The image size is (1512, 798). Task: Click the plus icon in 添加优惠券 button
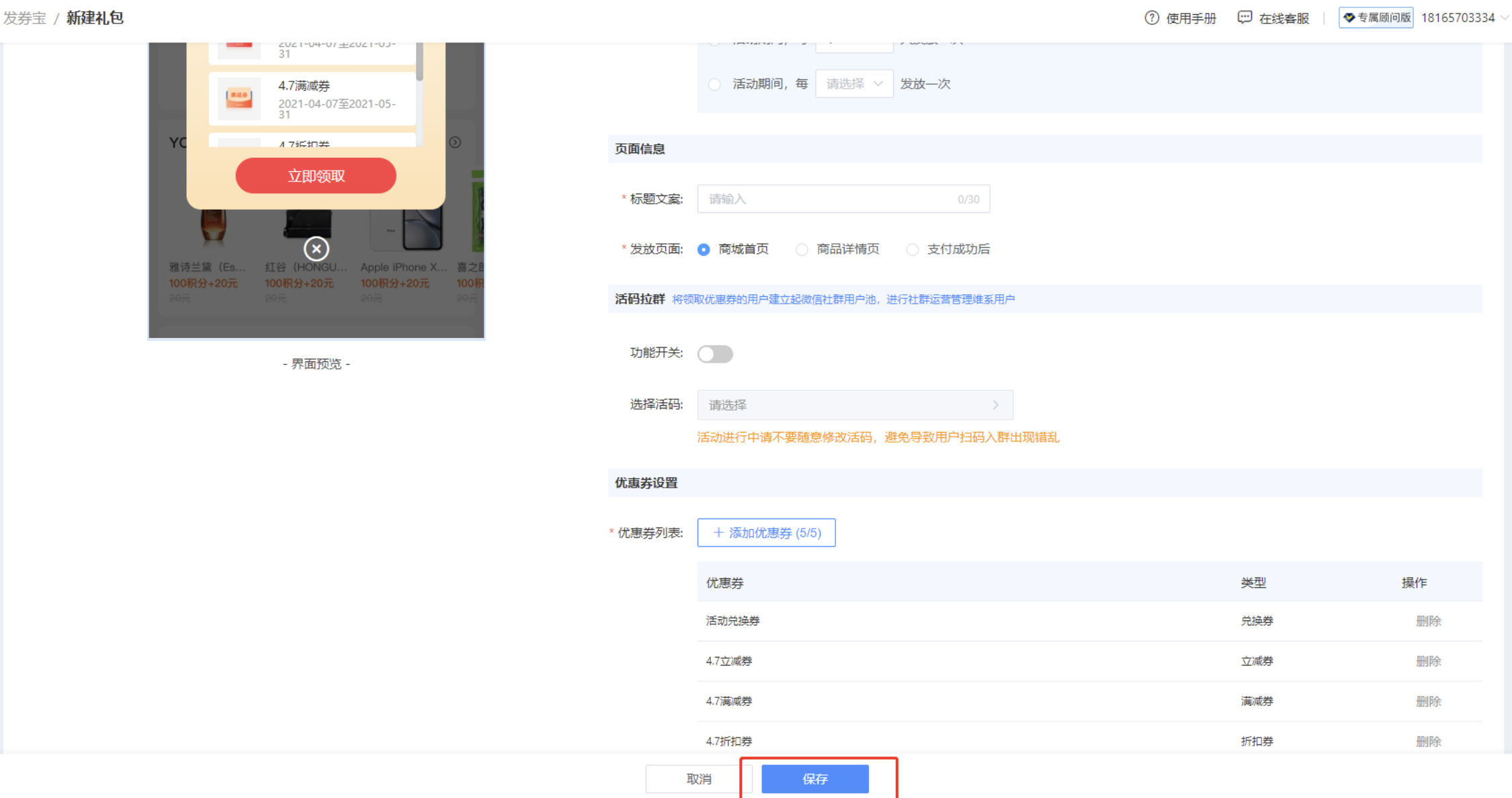pyautogui.click(x=718, y=533)
